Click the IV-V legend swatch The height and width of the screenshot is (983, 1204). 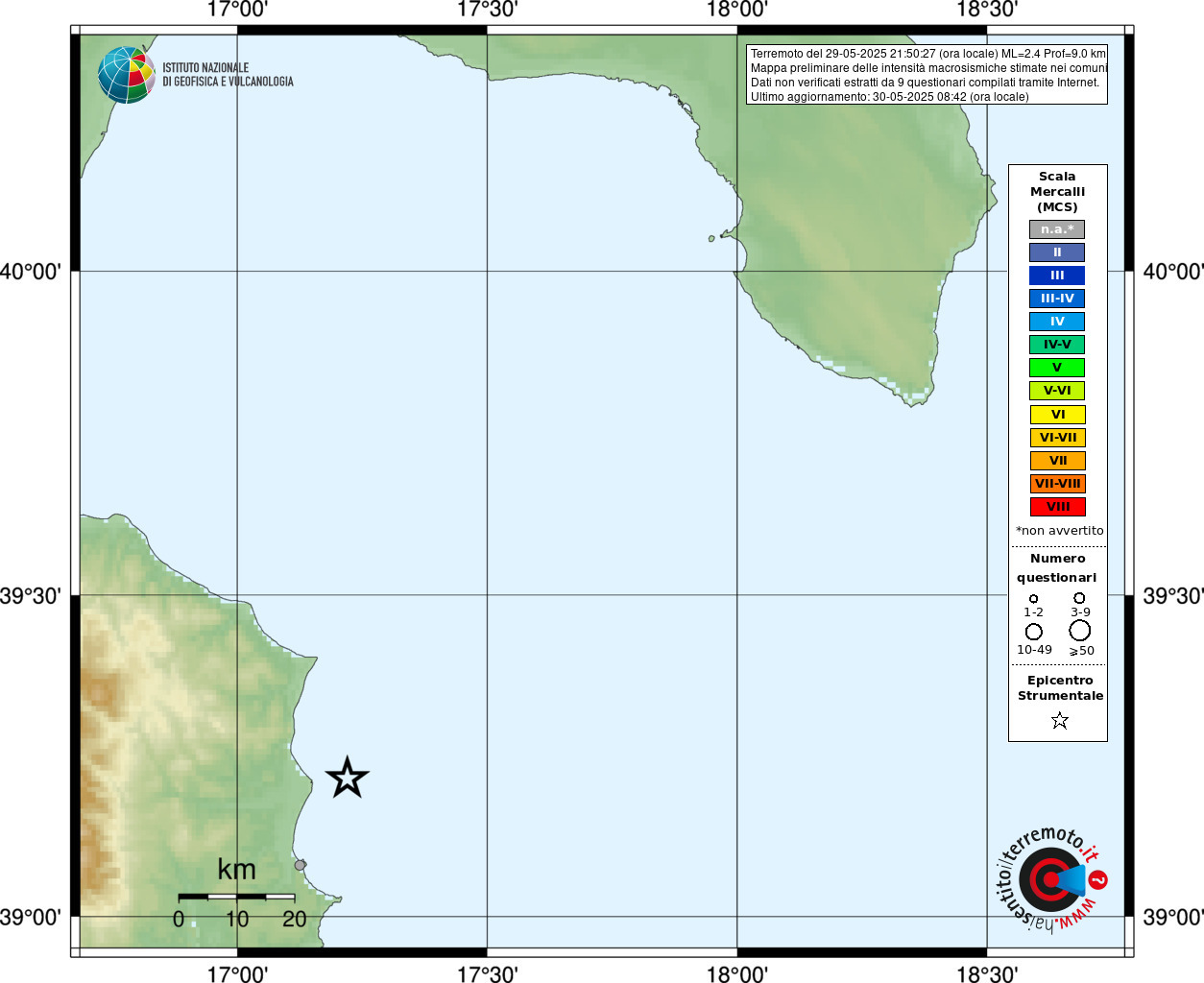(1057, 345)
